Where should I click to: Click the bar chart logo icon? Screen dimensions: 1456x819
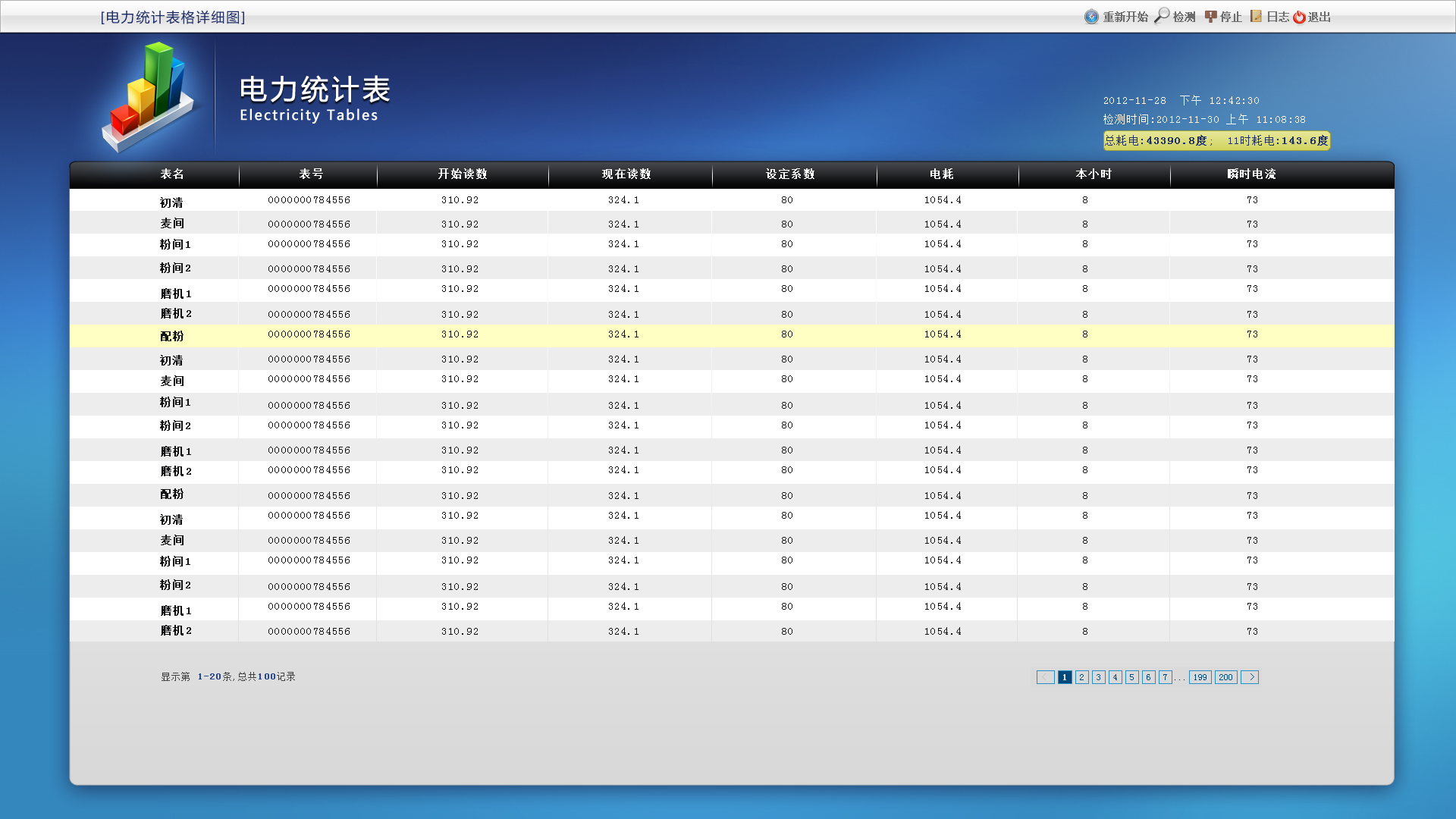[149, 98]
